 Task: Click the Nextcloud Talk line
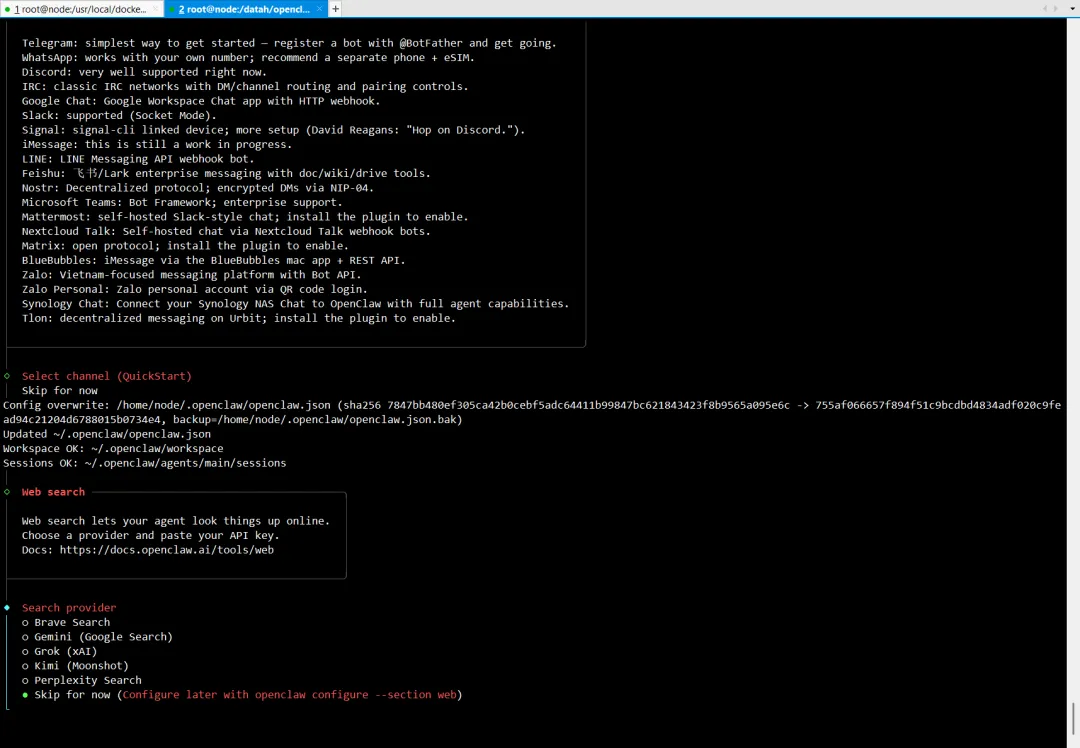coord(226,231)
